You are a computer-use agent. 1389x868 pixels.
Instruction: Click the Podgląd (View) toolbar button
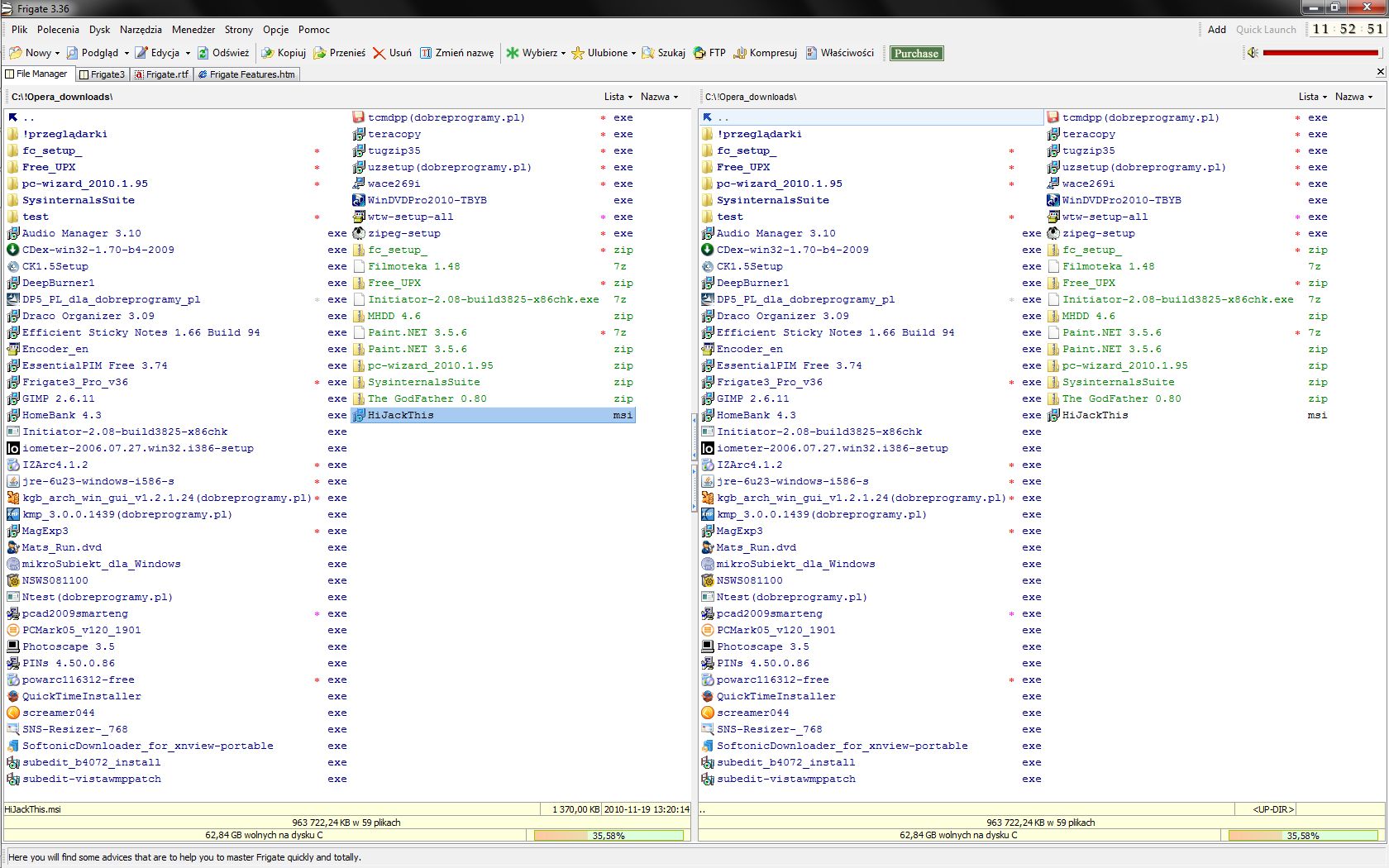pyautogui.click(x=93, y=53)
